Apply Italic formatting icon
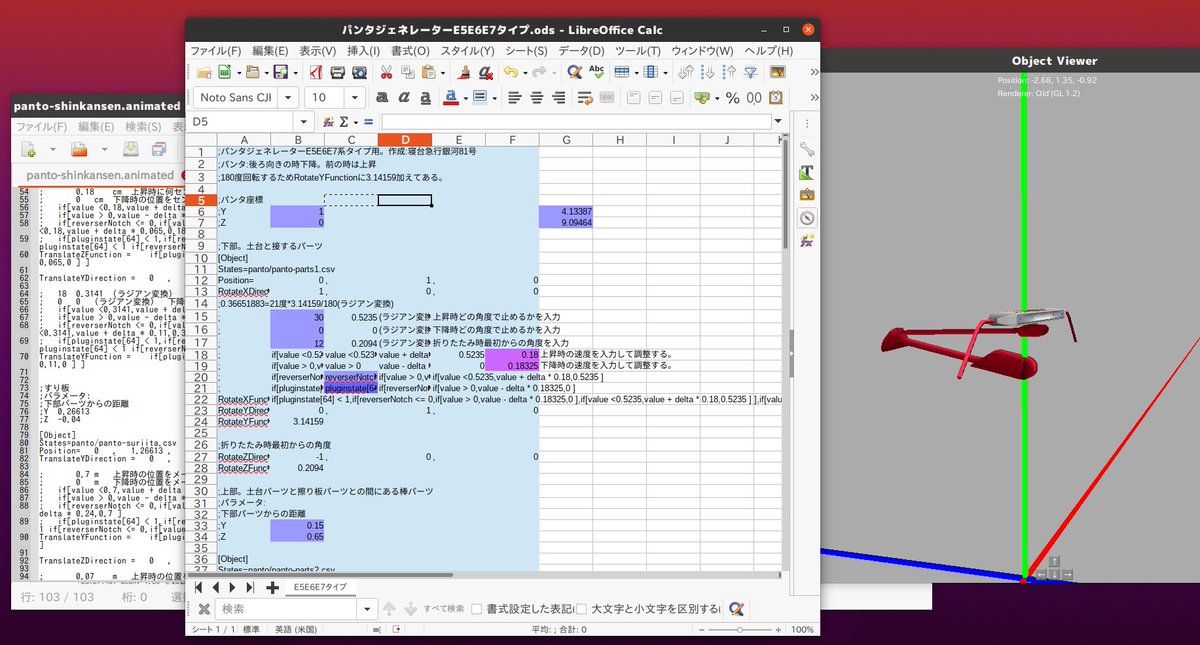1200x645 pixels. (x=403, y=98)
